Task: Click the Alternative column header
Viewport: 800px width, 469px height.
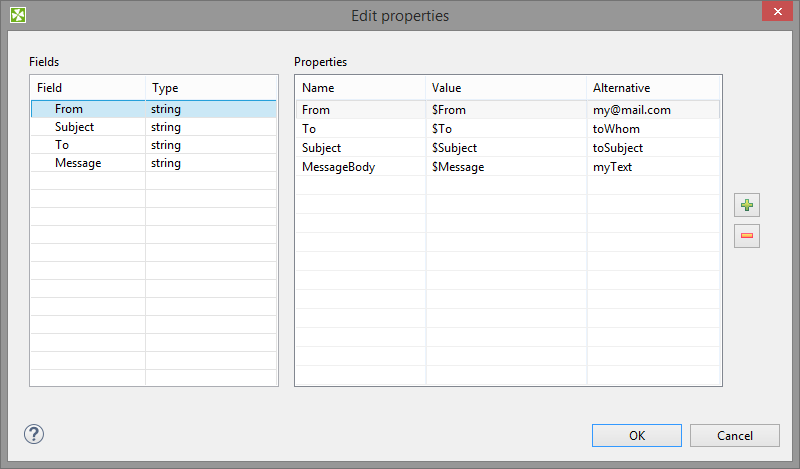Action: (621, 88)
